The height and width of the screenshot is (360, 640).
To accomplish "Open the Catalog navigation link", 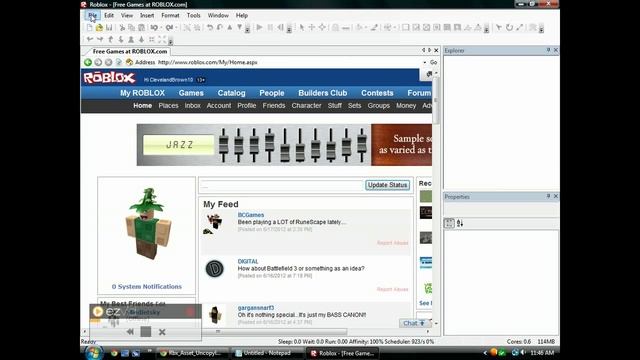I will point(231,93).
